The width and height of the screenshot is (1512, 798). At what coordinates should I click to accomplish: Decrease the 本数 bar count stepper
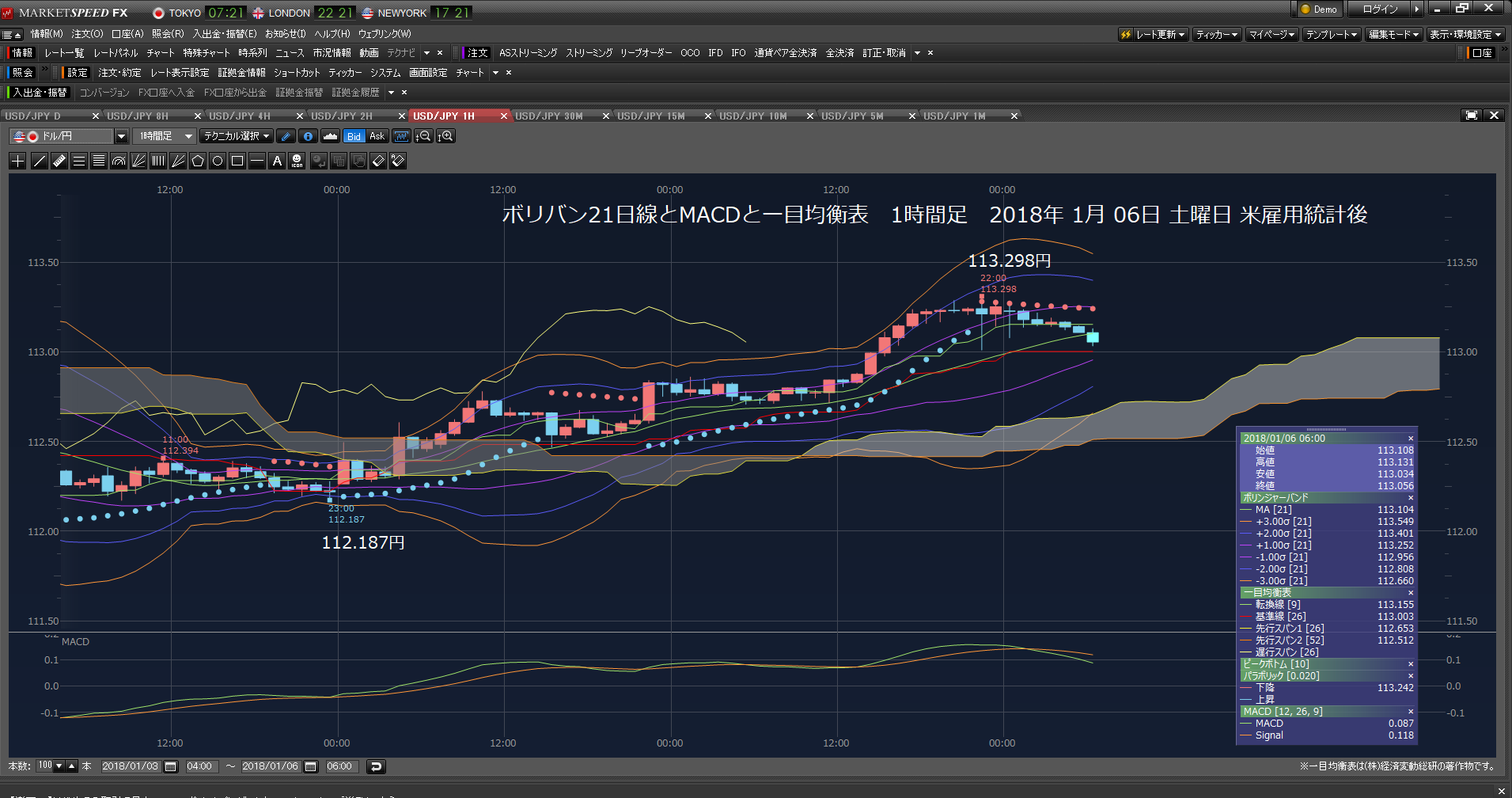[59, 766]
